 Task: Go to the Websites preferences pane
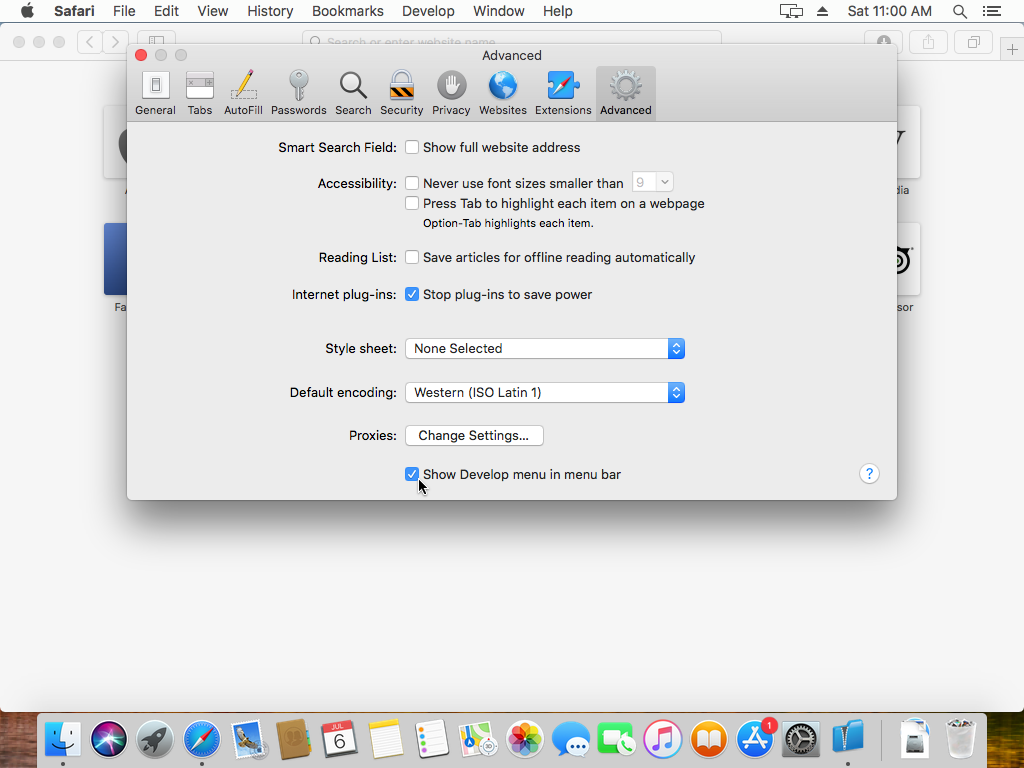click(x=502, y=93)
